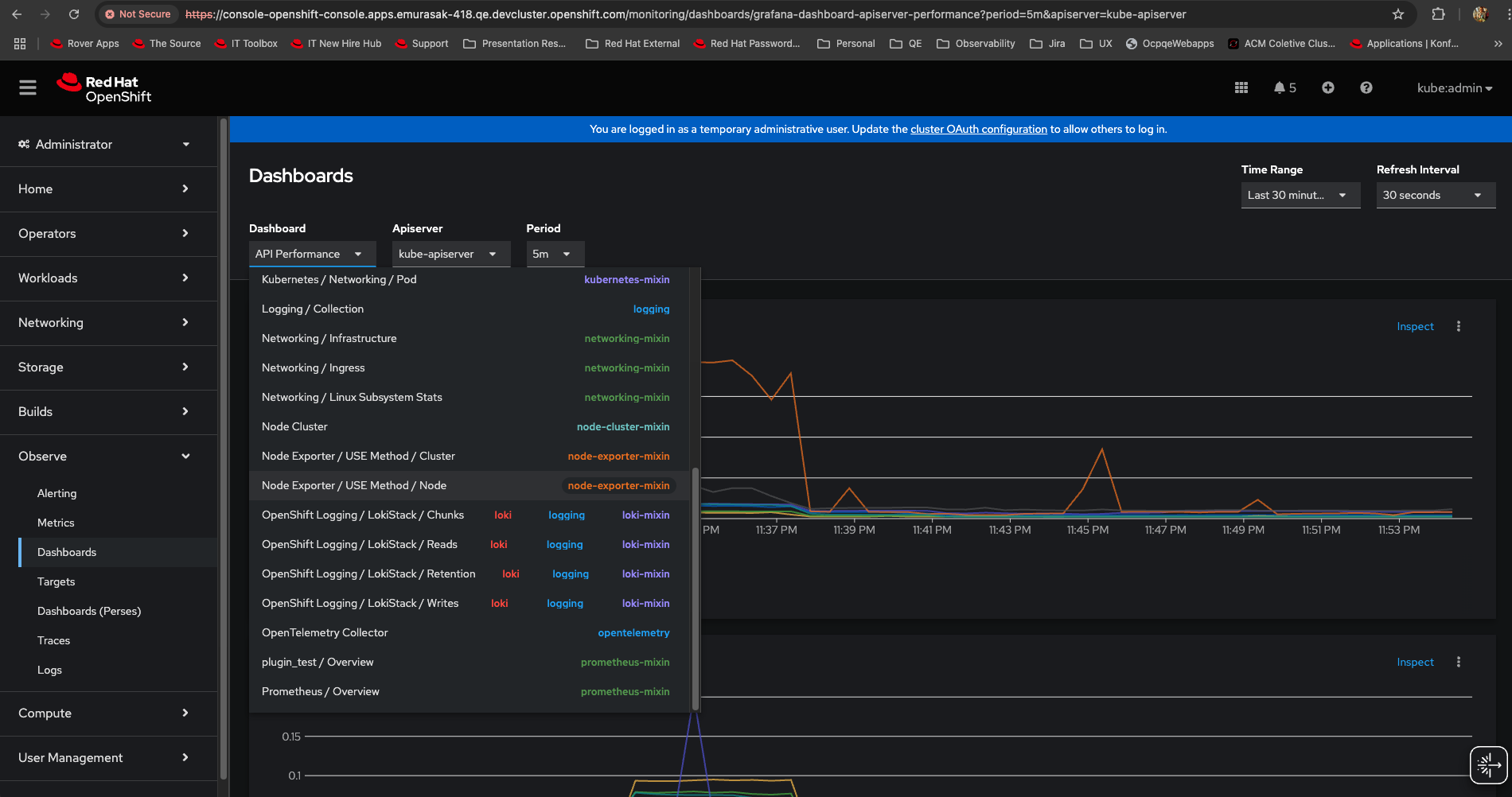Open the application launcher grid icon
The width and height of the screenshot is (1512, 797).
pos(1241,88)
